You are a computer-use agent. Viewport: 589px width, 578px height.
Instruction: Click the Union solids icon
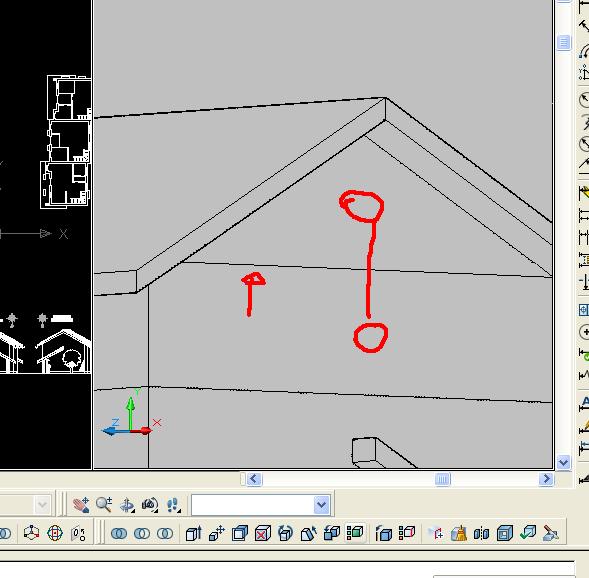pyautogui.click(x=119, y=533)
